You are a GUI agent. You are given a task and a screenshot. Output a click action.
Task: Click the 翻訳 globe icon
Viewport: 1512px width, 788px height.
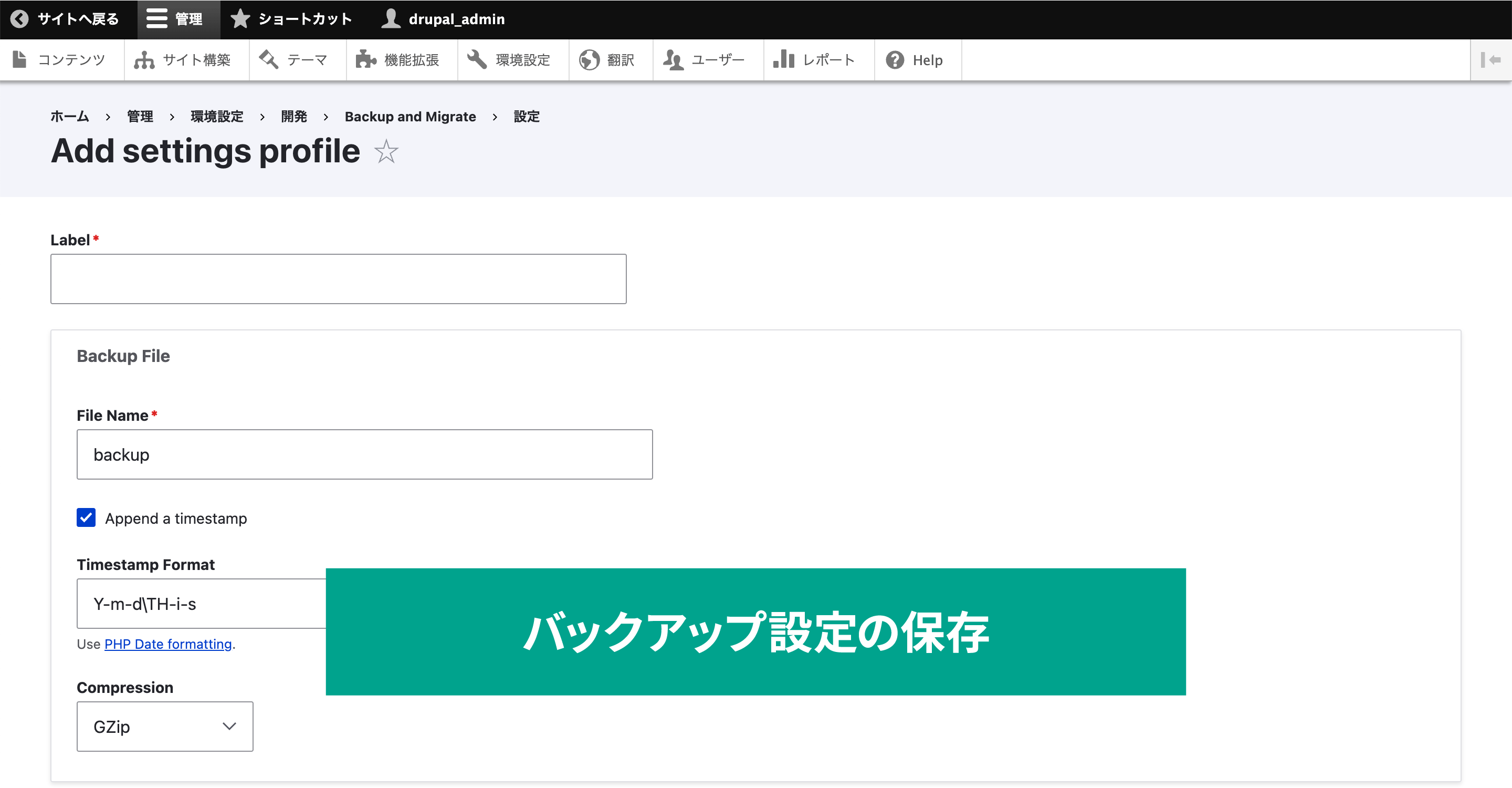coord(589,59)
